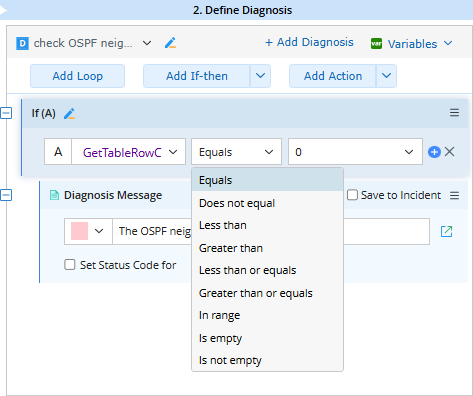Collapse the If (A) block
The width and height of the screenshot is (473, 396).
coord(6,113)
